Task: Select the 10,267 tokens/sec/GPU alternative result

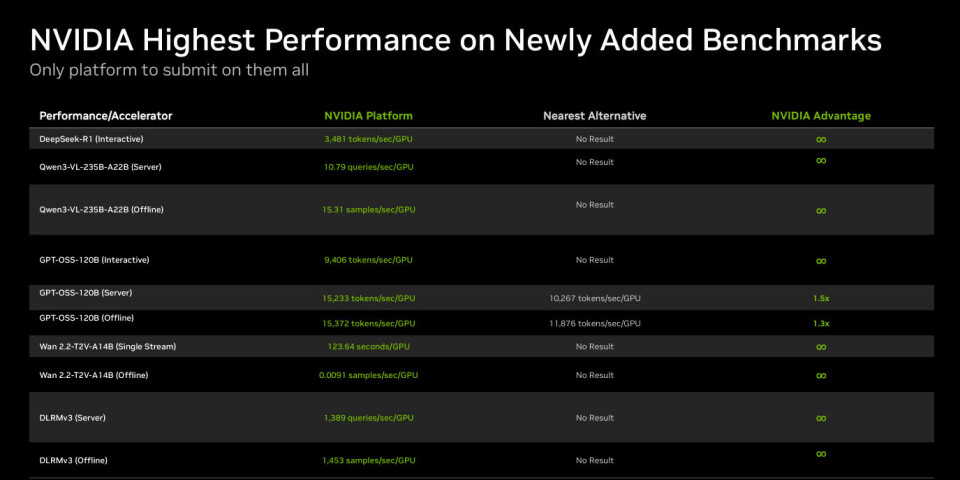Action: click(595, 298)
